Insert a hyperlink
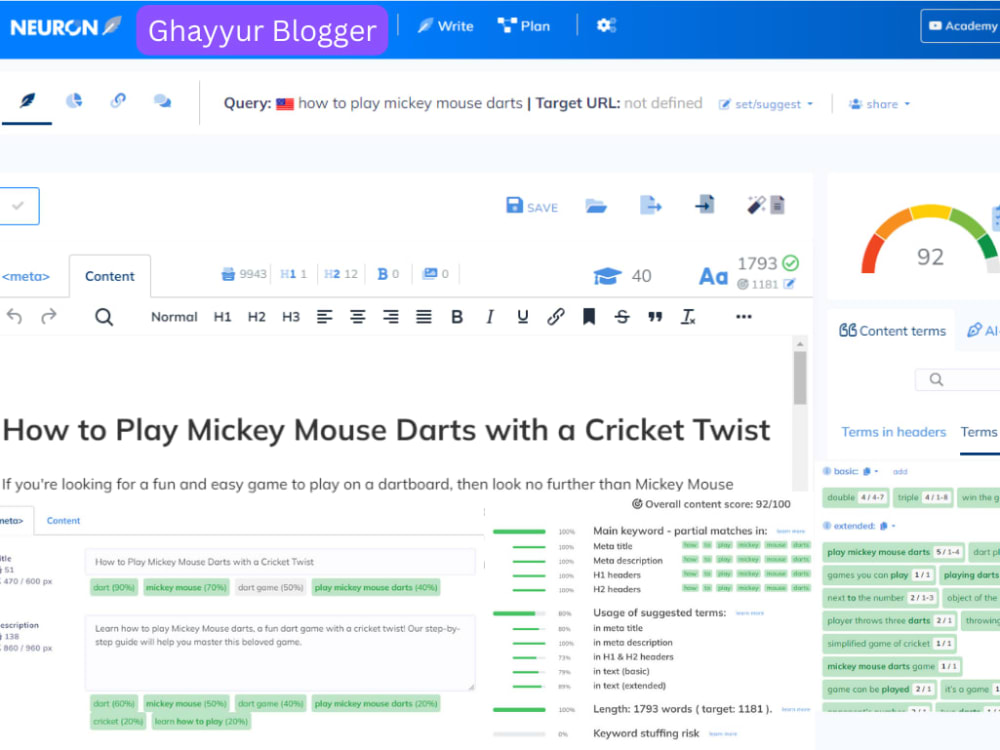This screenshot has height=750, width=1000. tap(556, 317)
